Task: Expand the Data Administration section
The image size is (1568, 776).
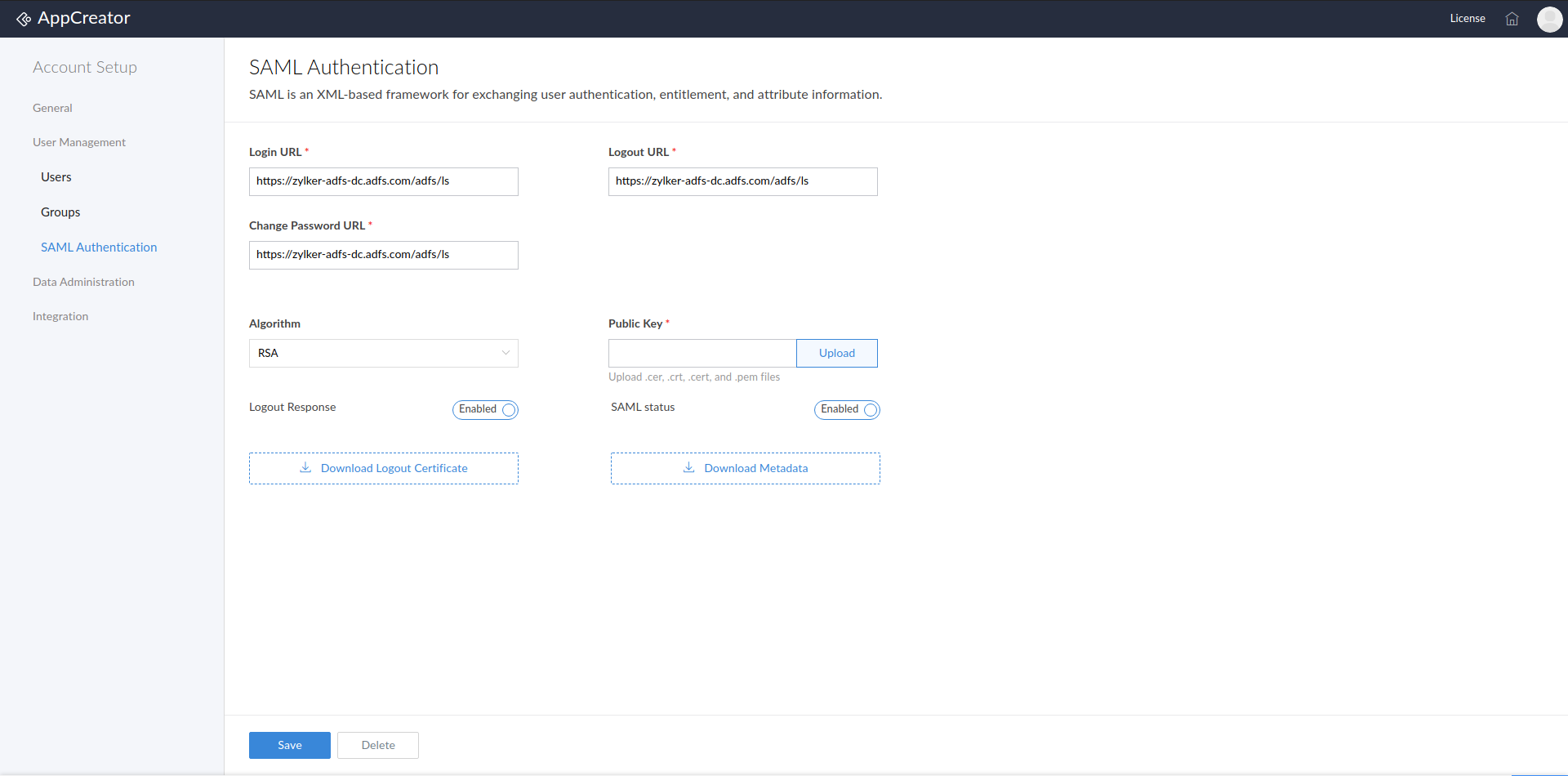Action: click(x=83, y=282)
